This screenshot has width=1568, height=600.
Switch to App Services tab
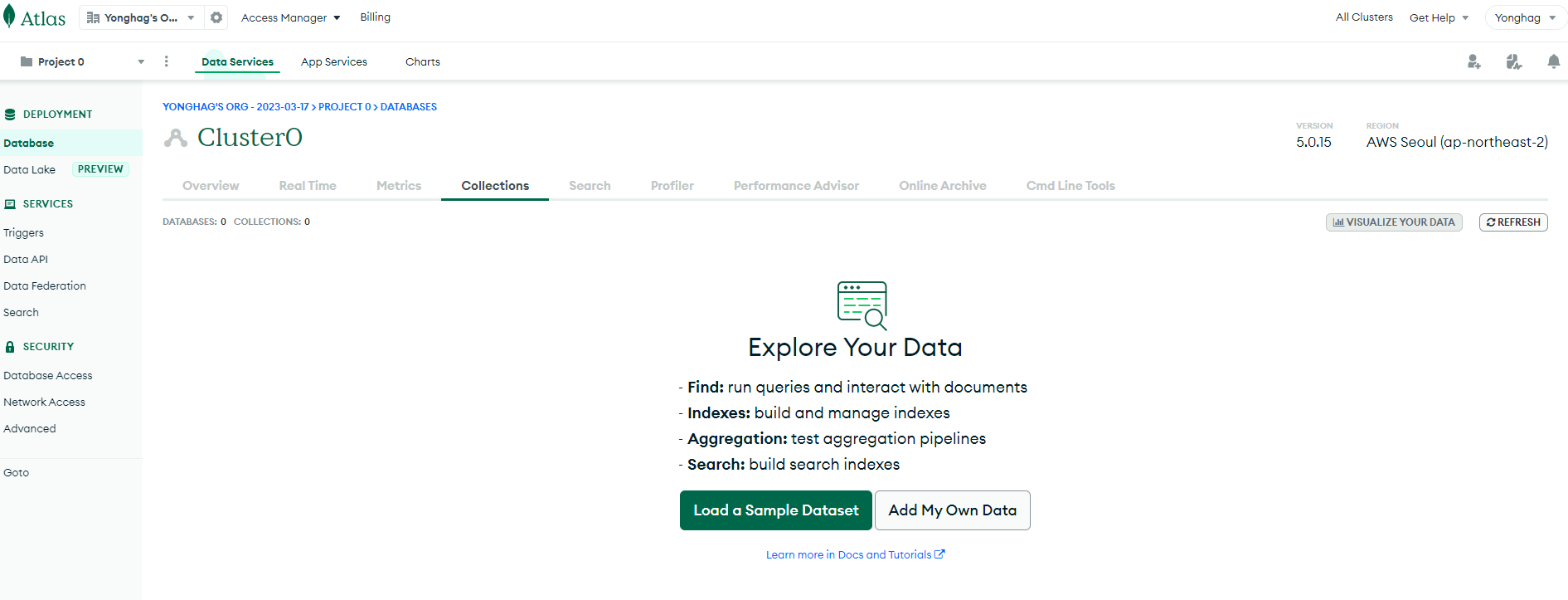coord(334,61)
